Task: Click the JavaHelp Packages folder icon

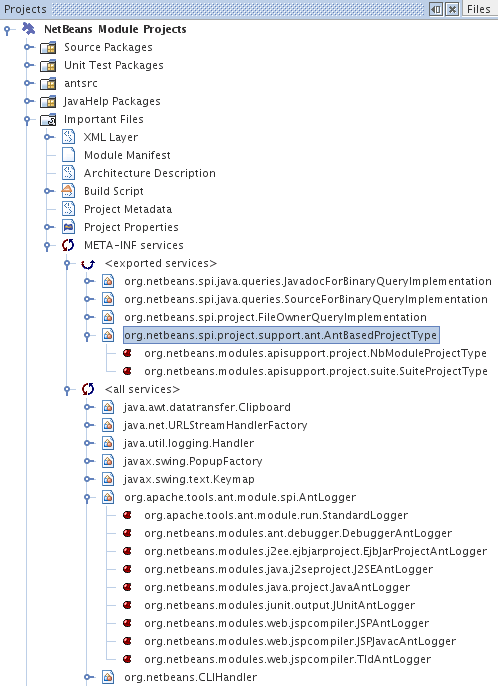Action: (48, 101)
